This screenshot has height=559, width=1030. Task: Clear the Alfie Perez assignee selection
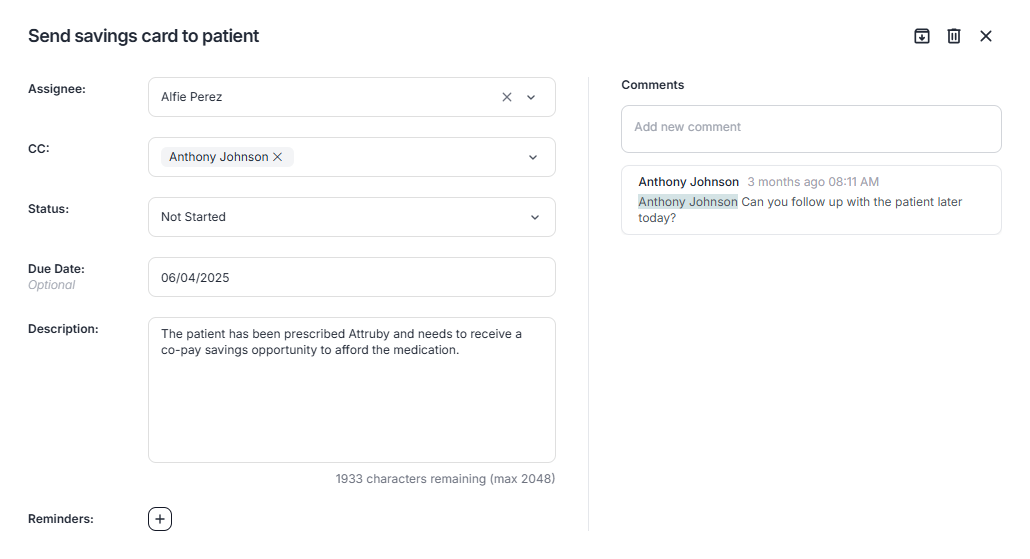507,97
